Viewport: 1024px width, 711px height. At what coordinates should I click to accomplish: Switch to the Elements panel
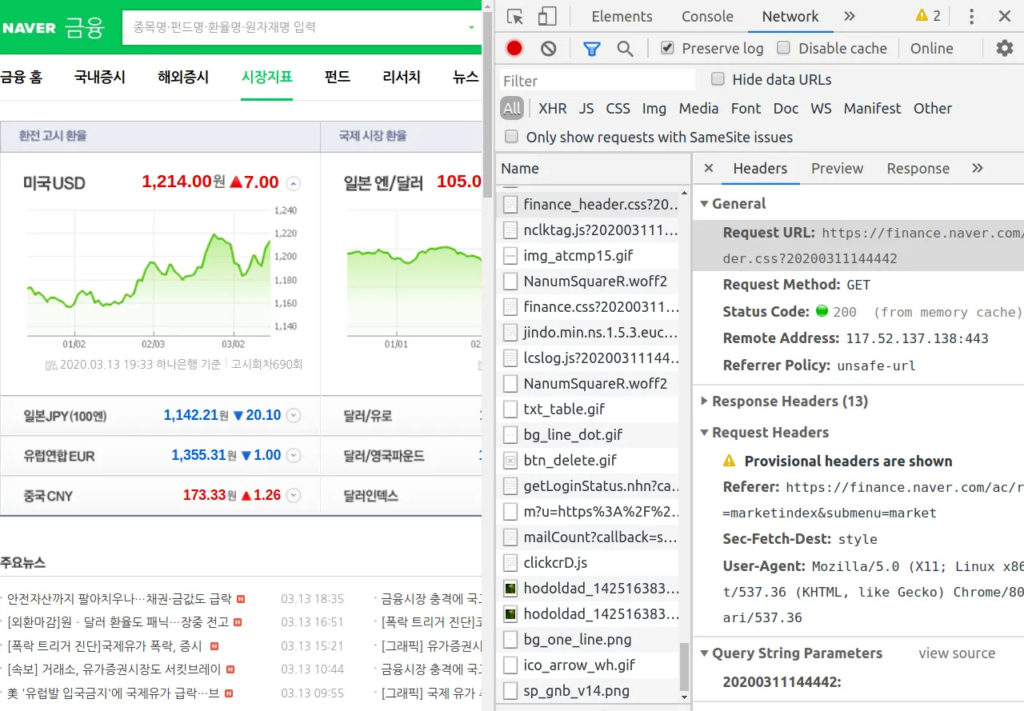pos(622,16)
